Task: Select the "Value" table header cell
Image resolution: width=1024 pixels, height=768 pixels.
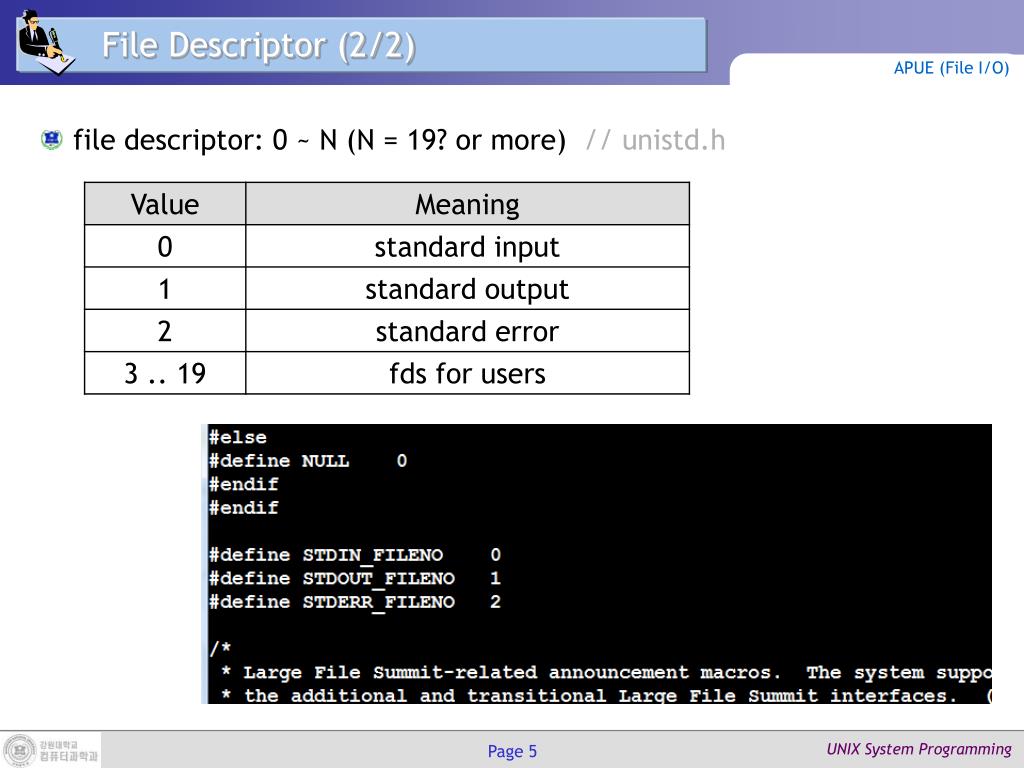Action: point(165,205)
